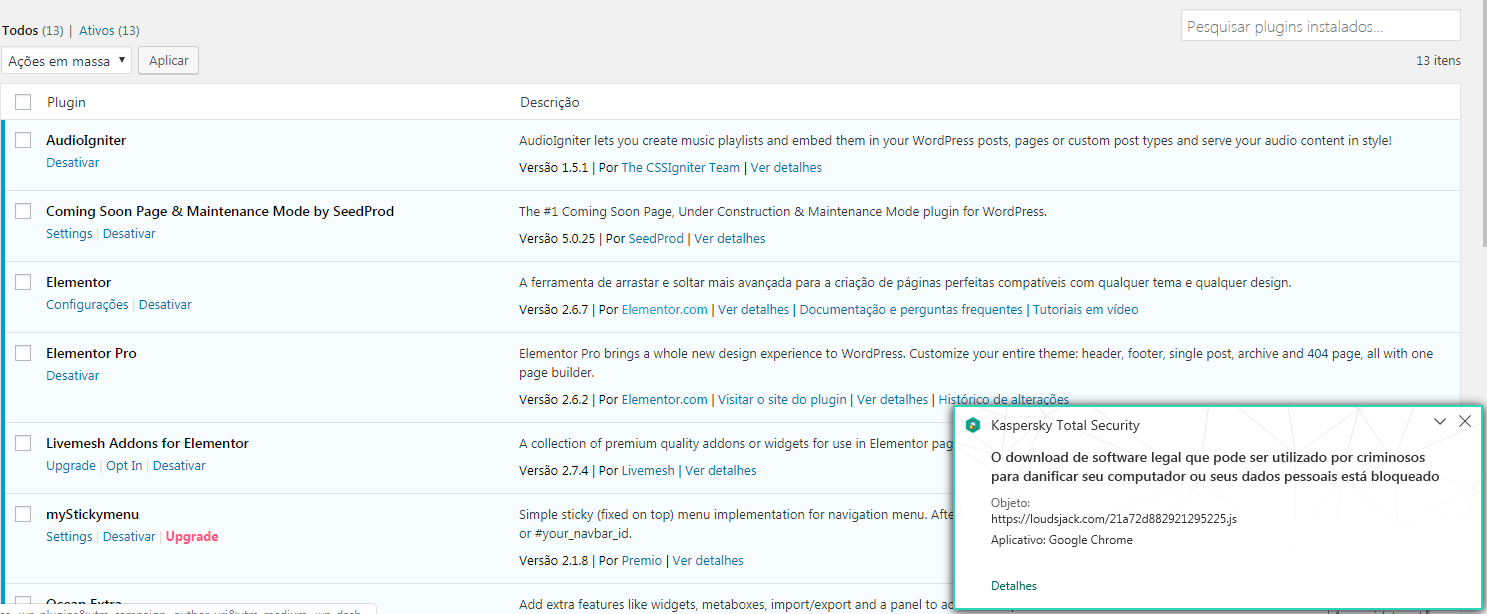1487x614 pixels.
Task: Deactivate Elementor Pro with its Desativar link
Action: click(73, 376)
